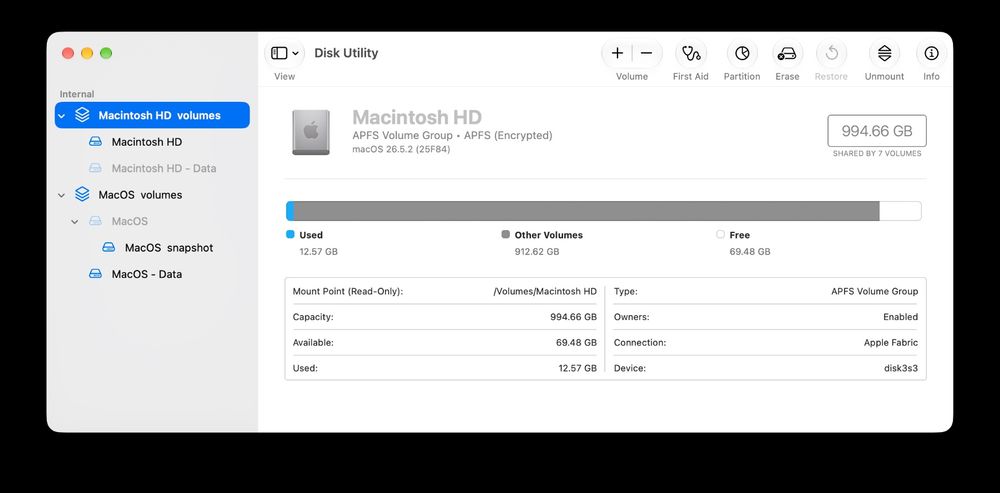Click the Erase label
Screen dimensions: 1000x493
pyautogui.click(x=787, y=77)
